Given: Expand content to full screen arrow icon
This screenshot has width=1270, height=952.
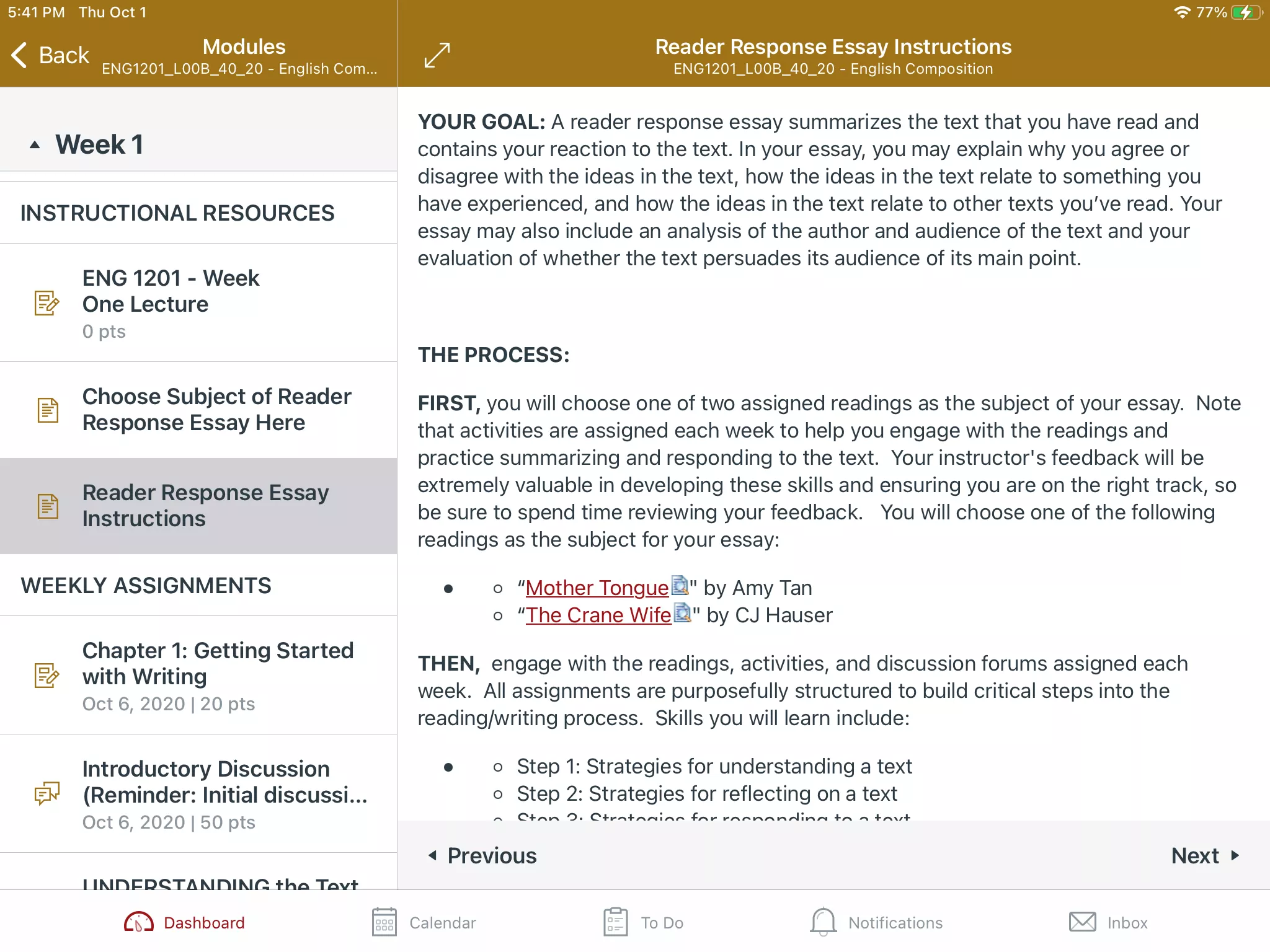Looking at the screenshot, I should [437, 55].
